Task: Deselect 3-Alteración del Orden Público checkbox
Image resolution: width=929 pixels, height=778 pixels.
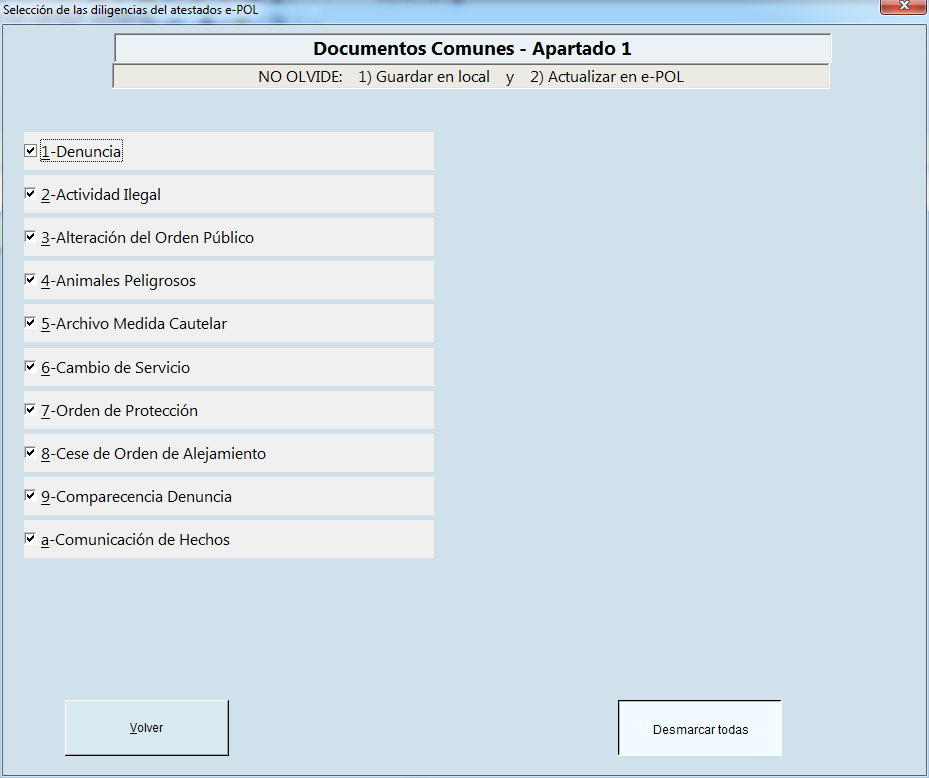Action: [x=31, y=237]
